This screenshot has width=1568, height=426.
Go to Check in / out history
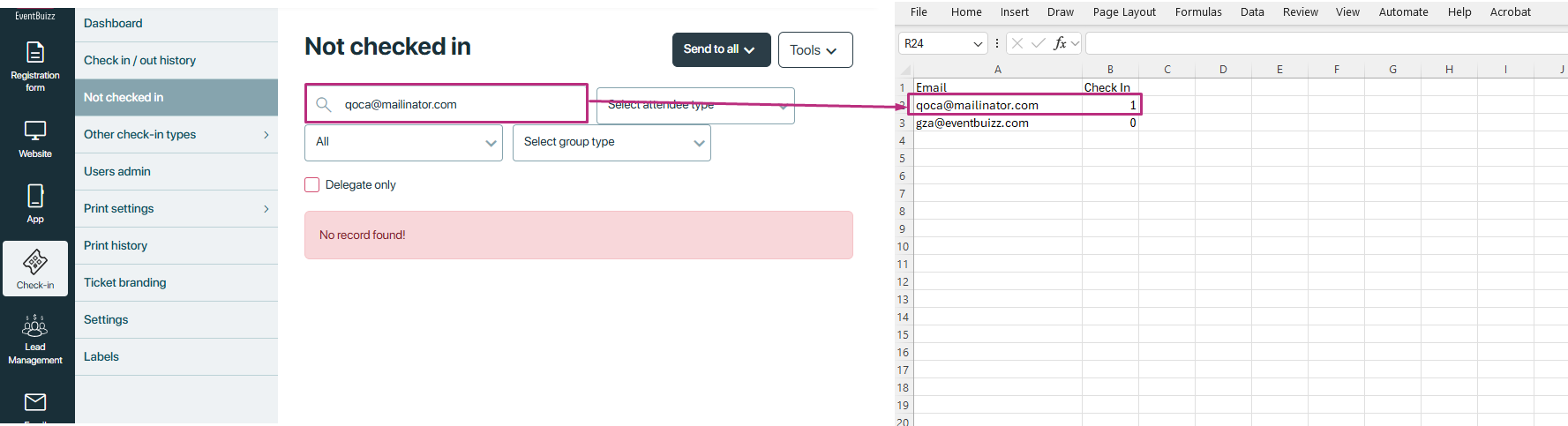[139, 61]
